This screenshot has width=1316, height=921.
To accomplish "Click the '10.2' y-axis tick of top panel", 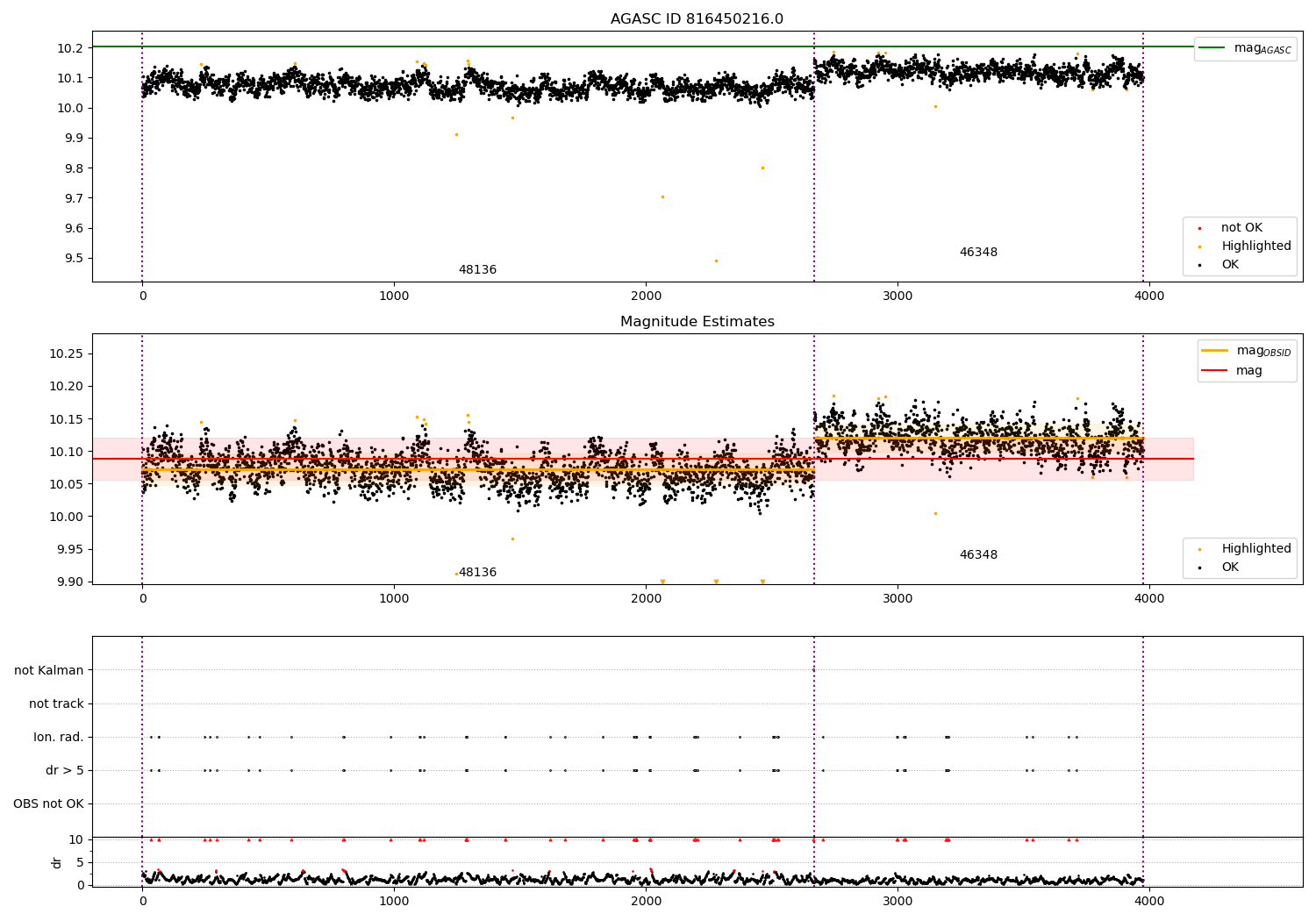I will (x=72, y=47).
